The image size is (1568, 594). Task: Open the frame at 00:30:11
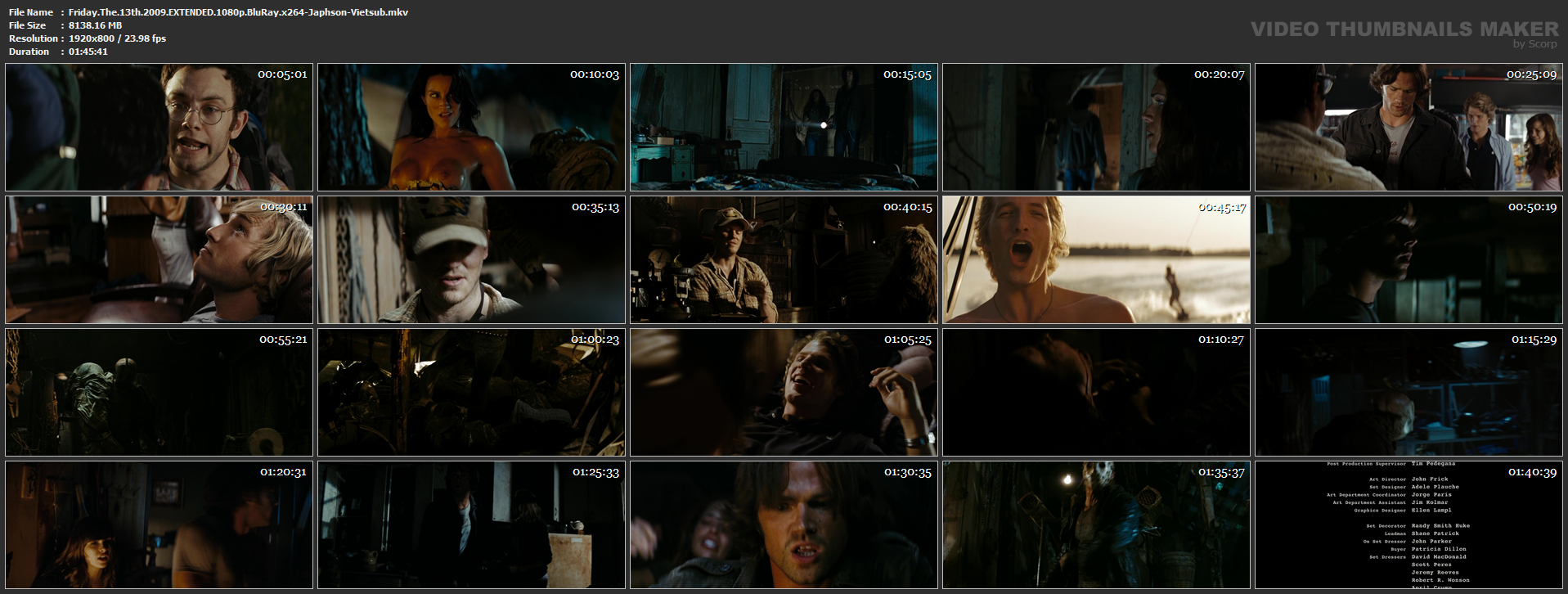[159, 259]
